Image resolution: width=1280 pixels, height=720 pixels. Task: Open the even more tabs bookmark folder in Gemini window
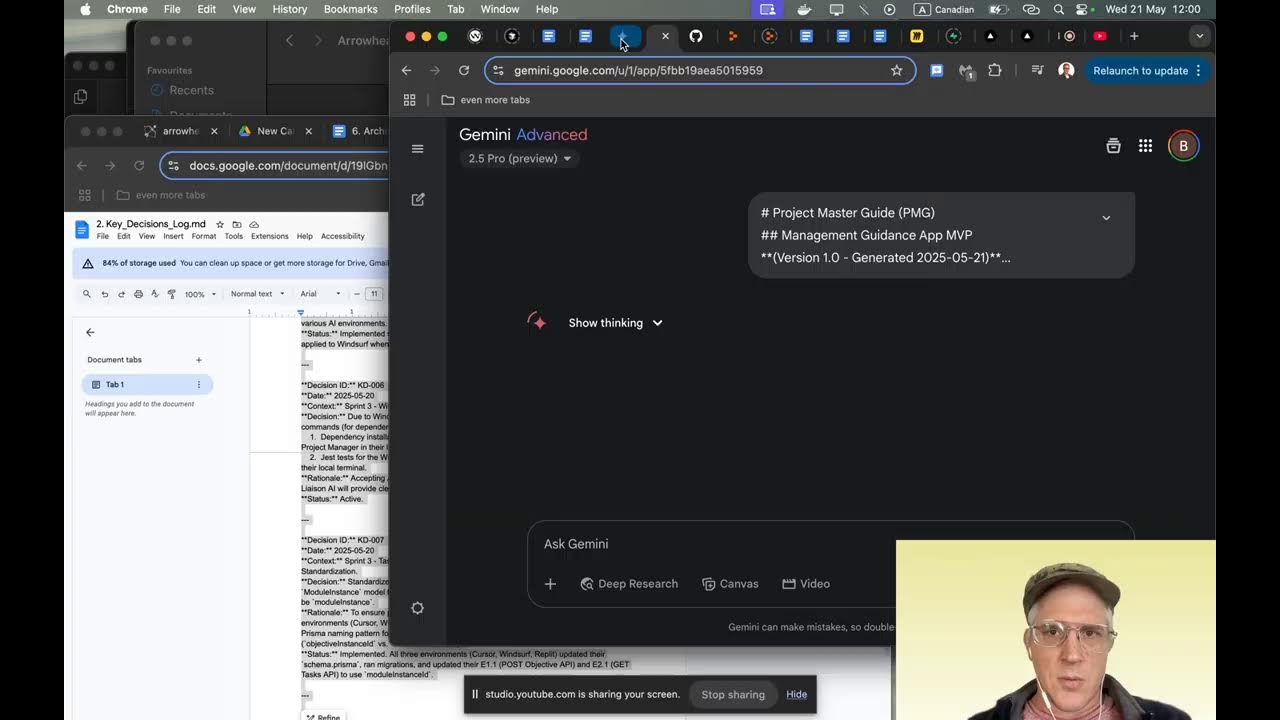pyautogui.click(x=486, y=100)
